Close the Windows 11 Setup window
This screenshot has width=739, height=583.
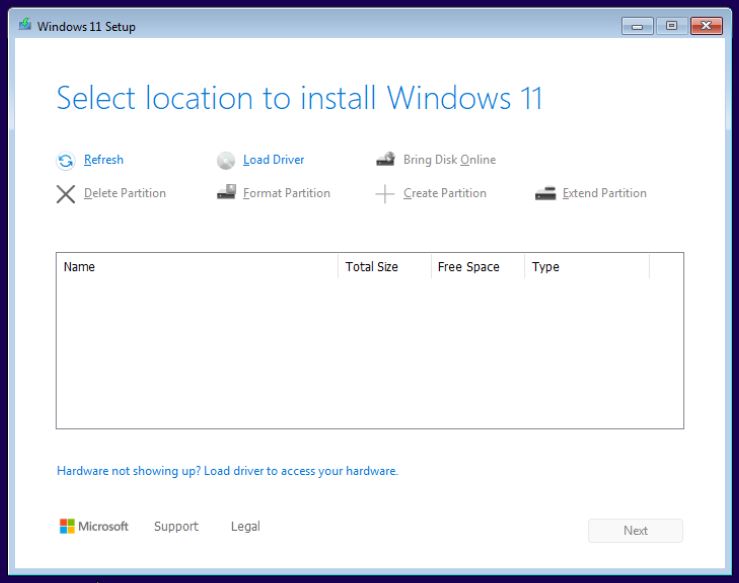pyautogui.click(x=706, y=26)
